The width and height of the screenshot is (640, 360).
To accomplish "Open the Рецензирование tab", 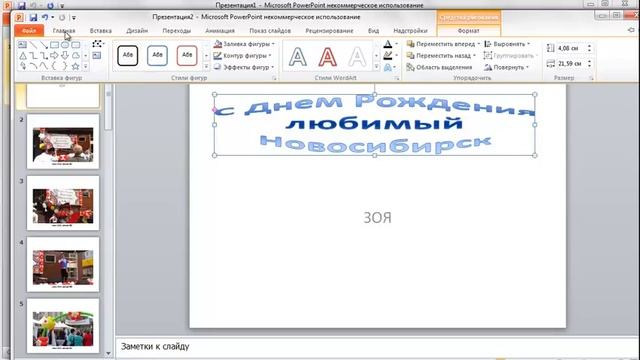I will [329, 31].
